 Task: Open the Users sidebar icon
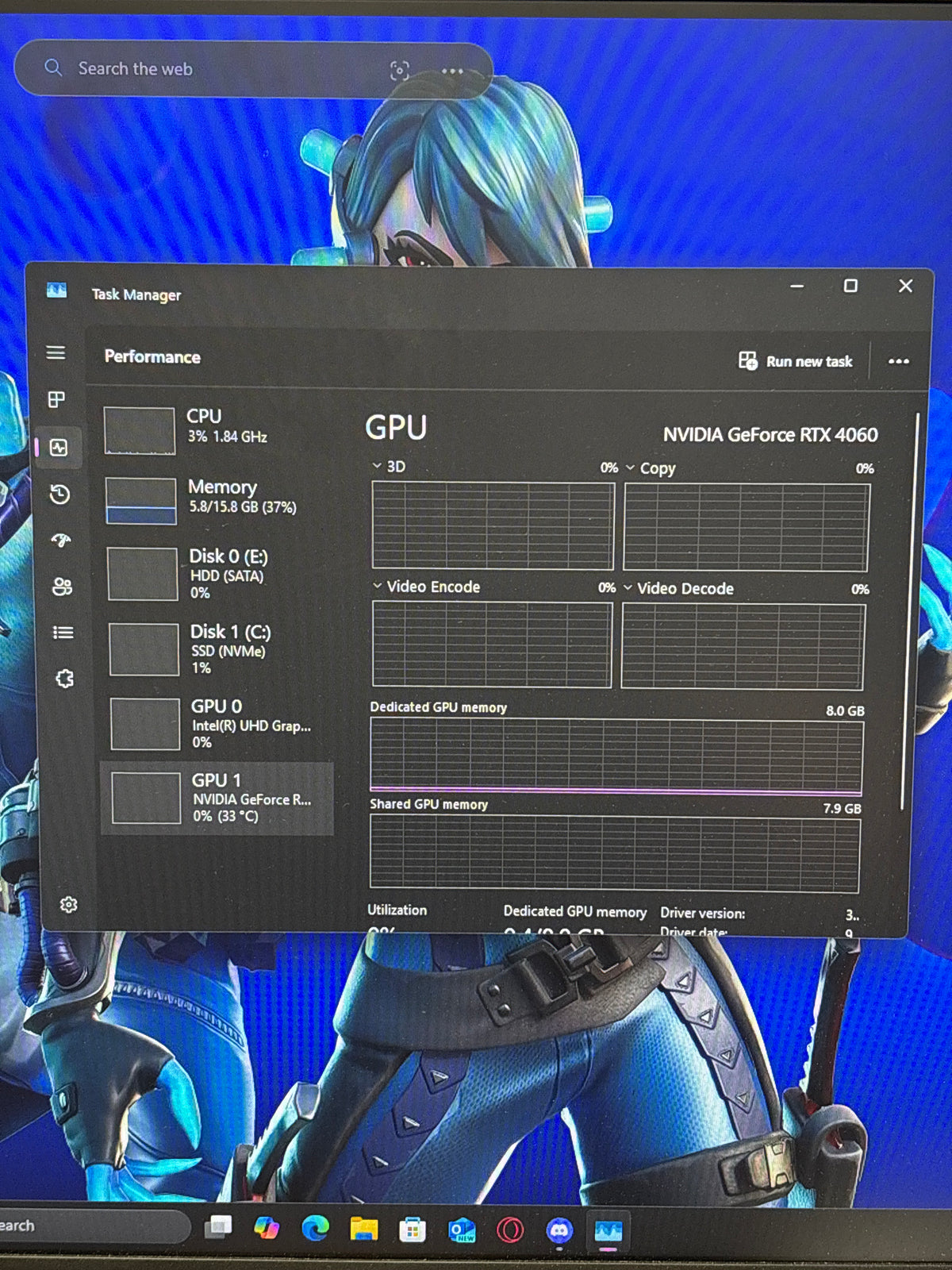pos(62,587)
